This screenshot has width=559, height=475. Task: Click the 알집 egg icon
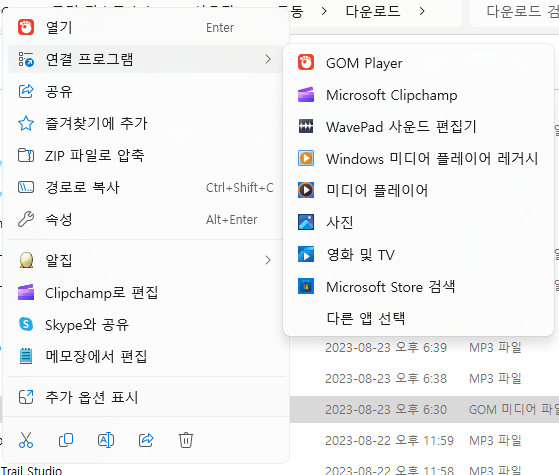(26, 260)
